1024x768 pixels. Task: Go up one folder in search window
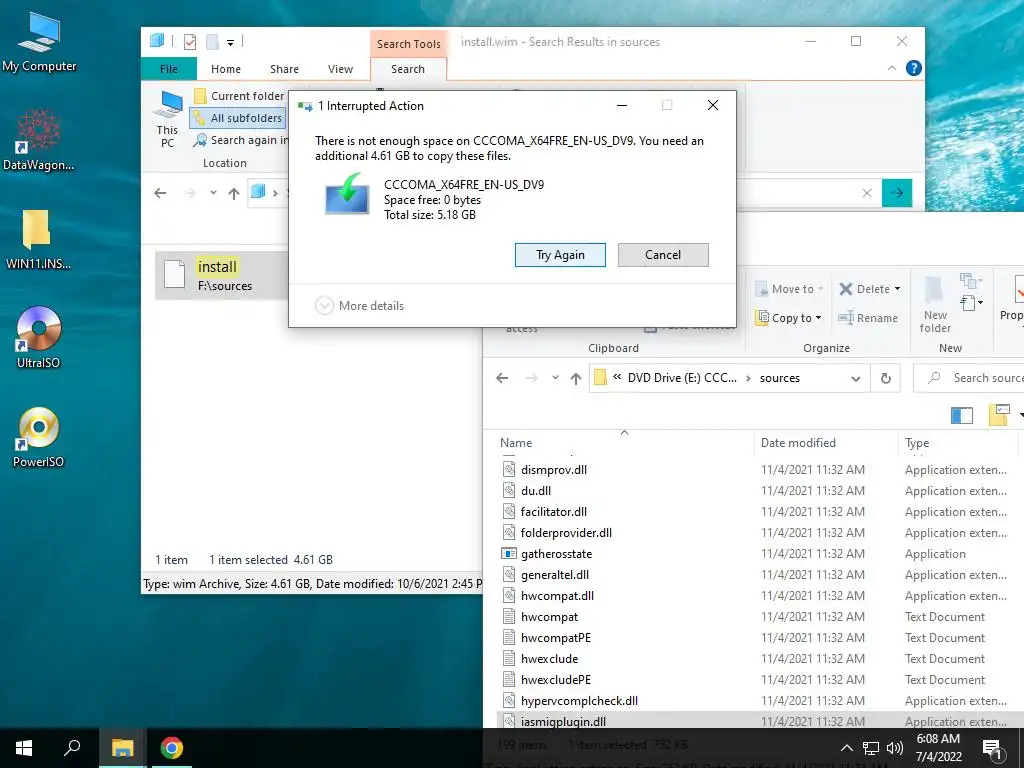pos(234,193)
